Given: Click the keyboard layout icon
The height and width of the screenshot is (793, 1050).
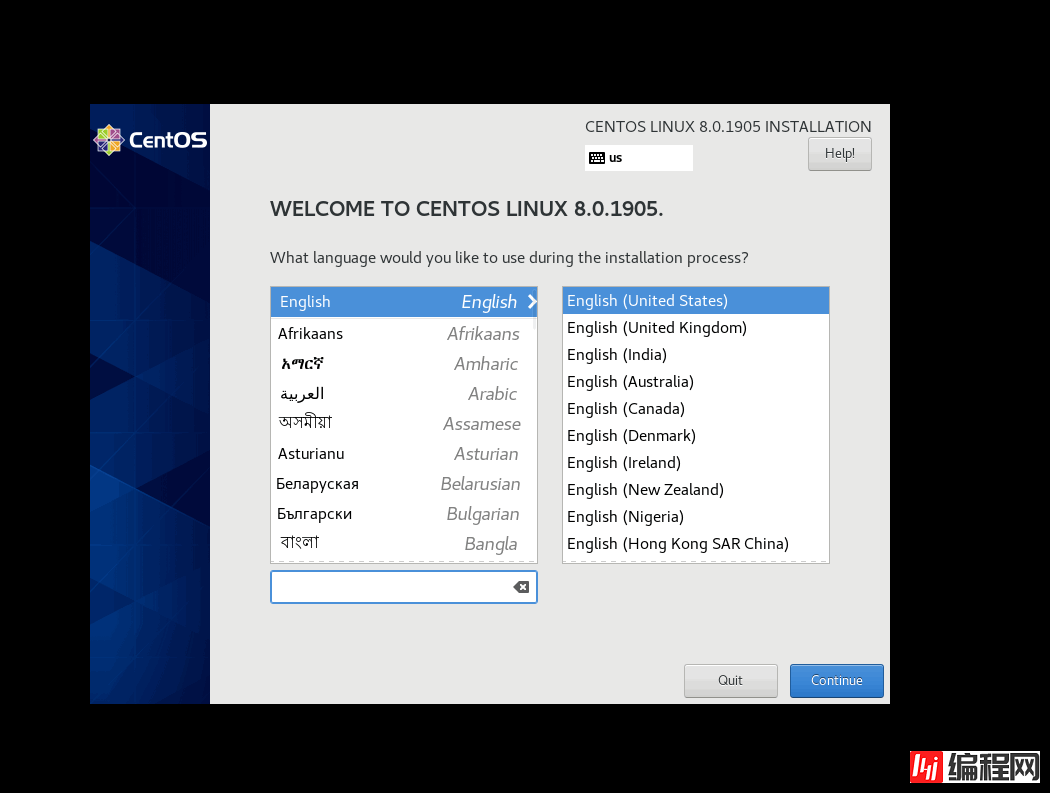Looking at the screenshot, I should [597, 158].
